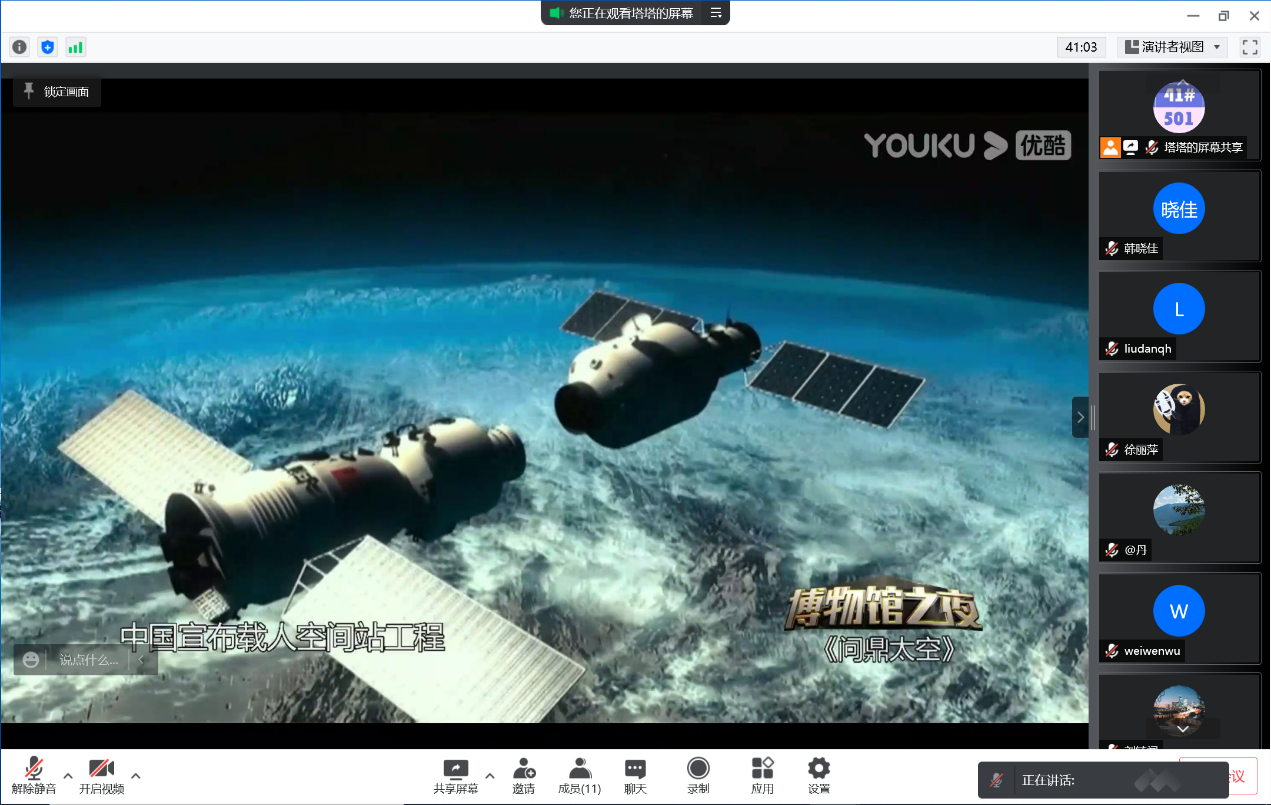Open the Members (成员) list
This screenshot has width=1271, height=805.
point(579,775)
